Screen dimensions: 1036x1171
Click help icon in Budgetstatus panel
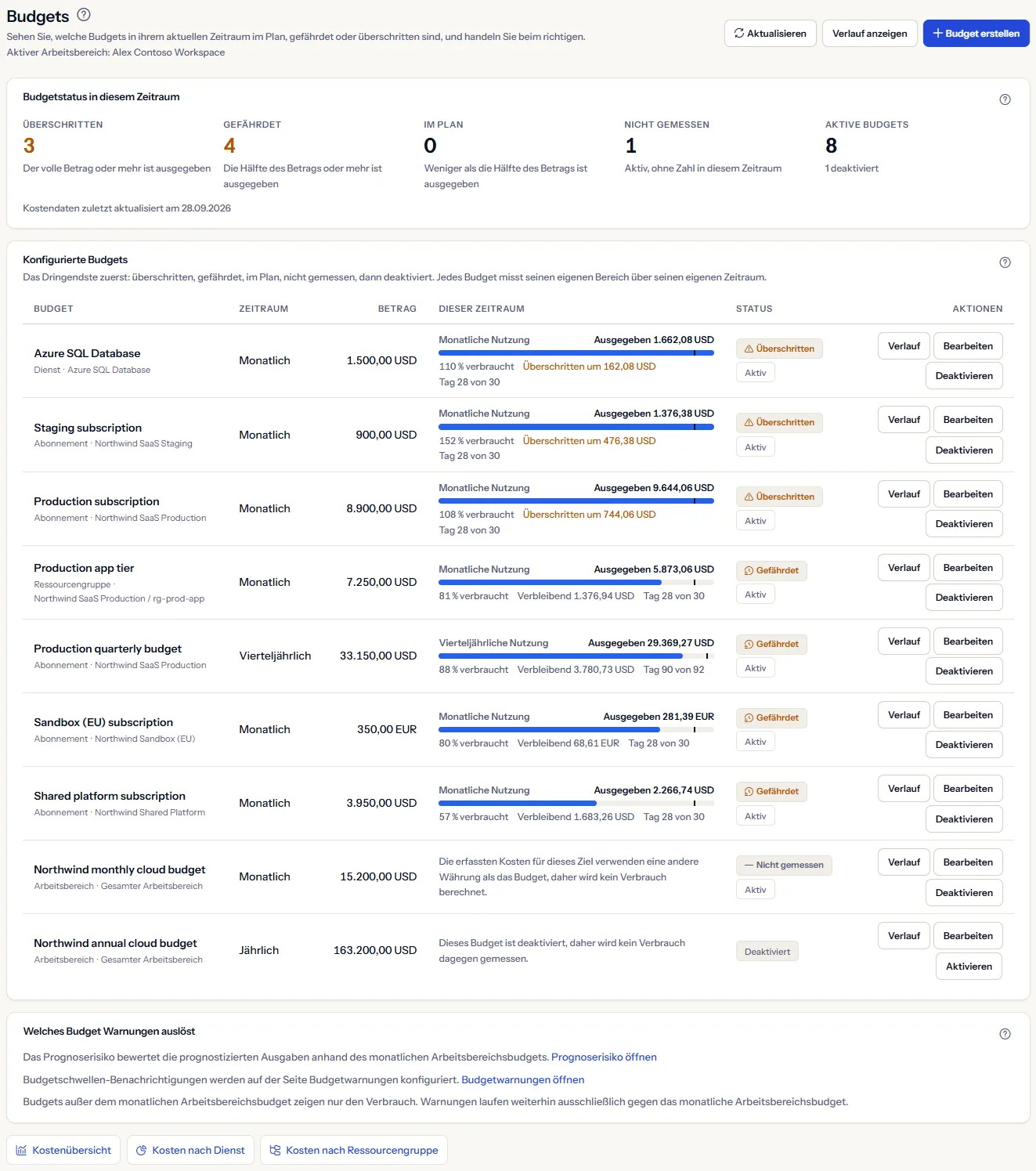click(x=1005, y=99)
